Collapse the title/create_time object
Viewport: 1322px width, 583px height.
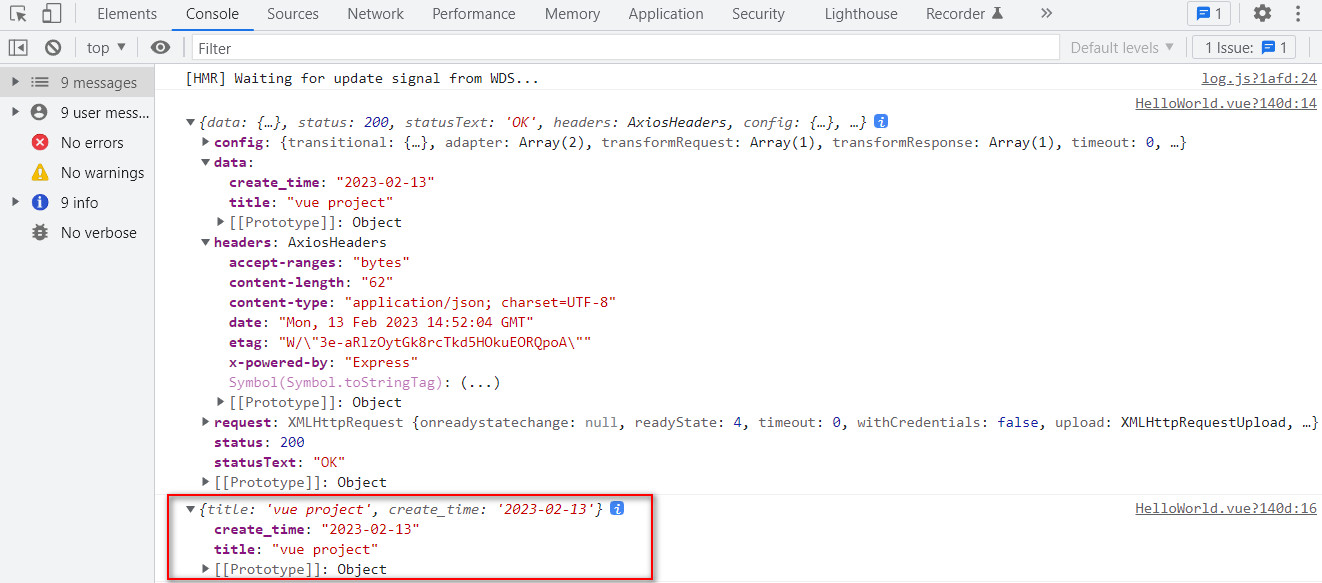pos(190,509)
